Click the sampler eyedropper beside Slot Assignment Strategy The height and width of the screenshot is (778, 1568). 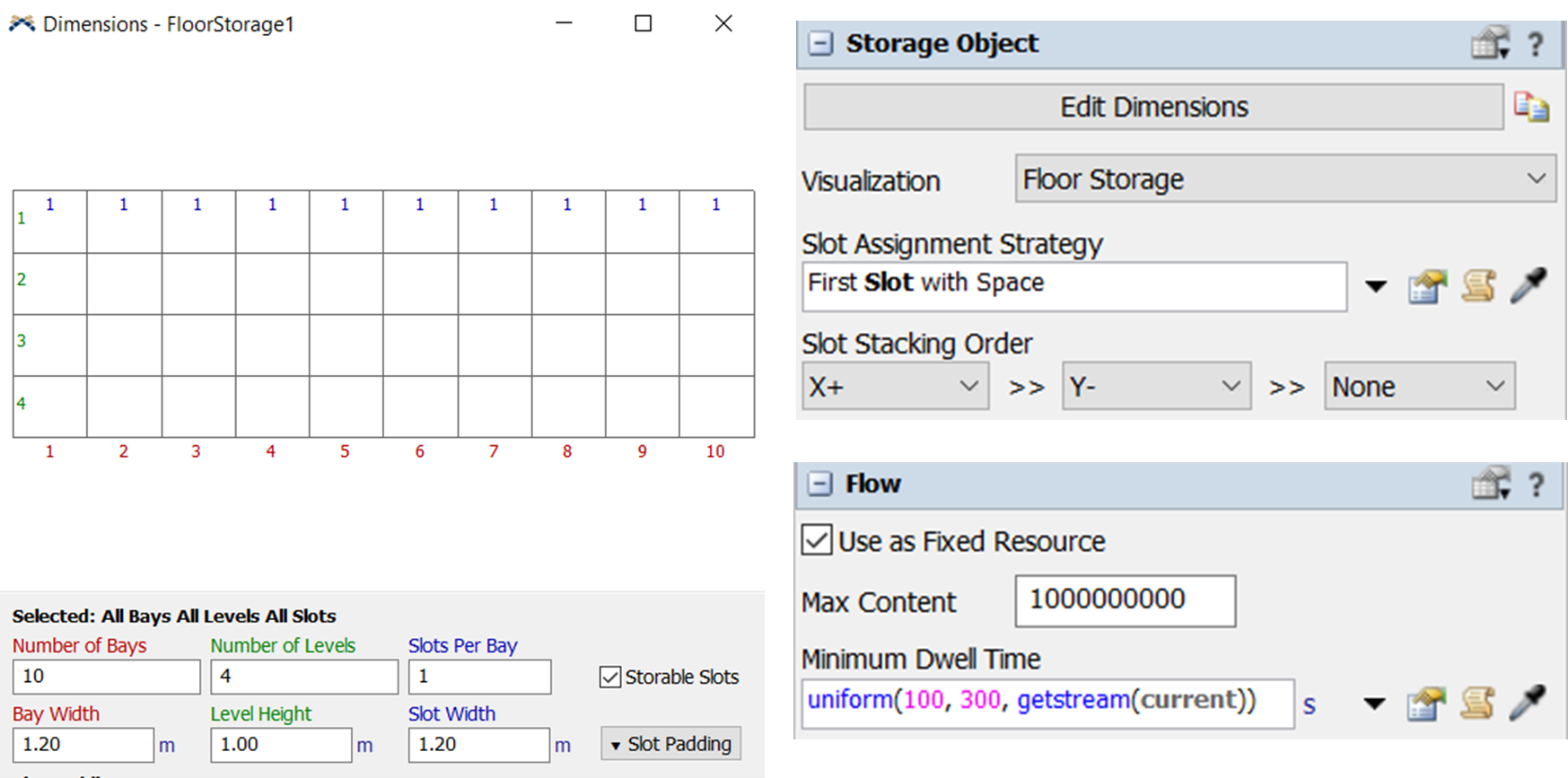1529,286
